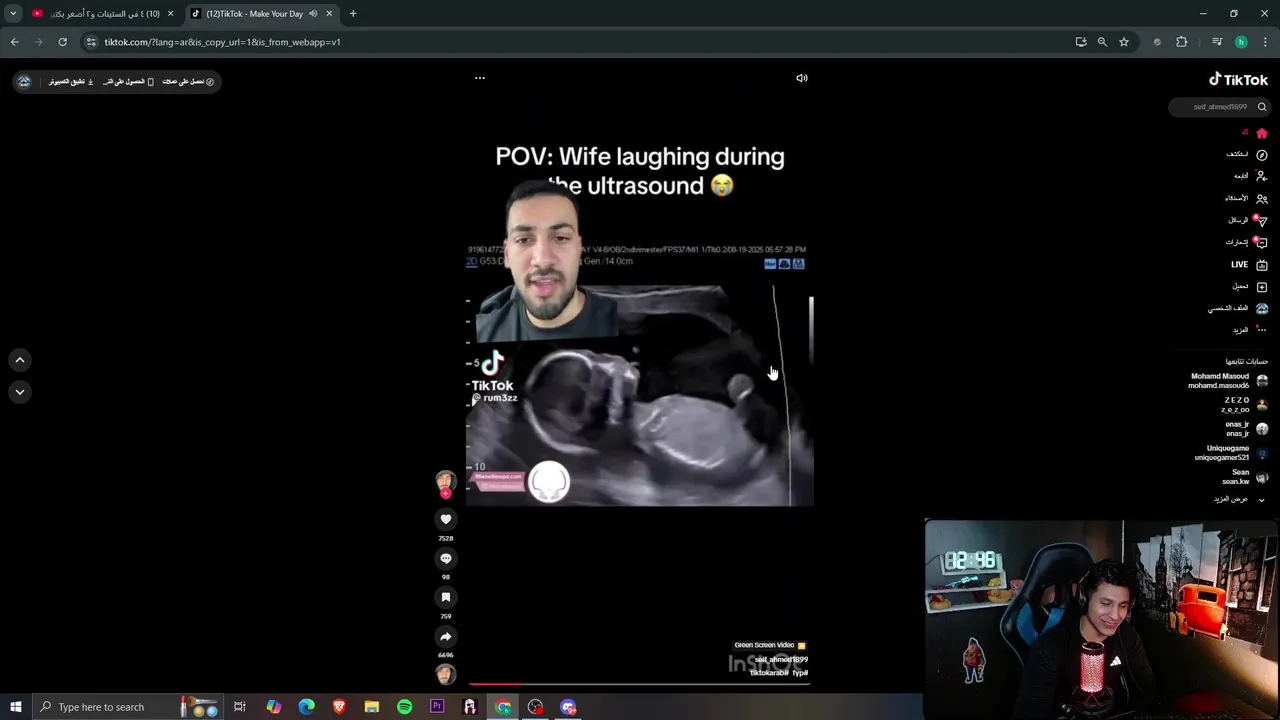Save the video with the bookmark icon
The image size is (1280, 720).
pos(446,597)
